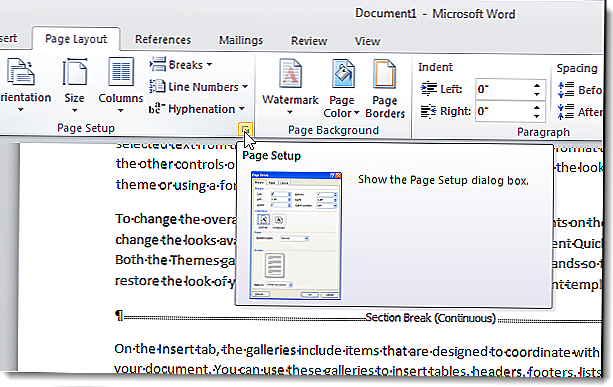613x387 pixels.
Task: Expand the Watermark dropdown arrow
Action: pos(290,113)
